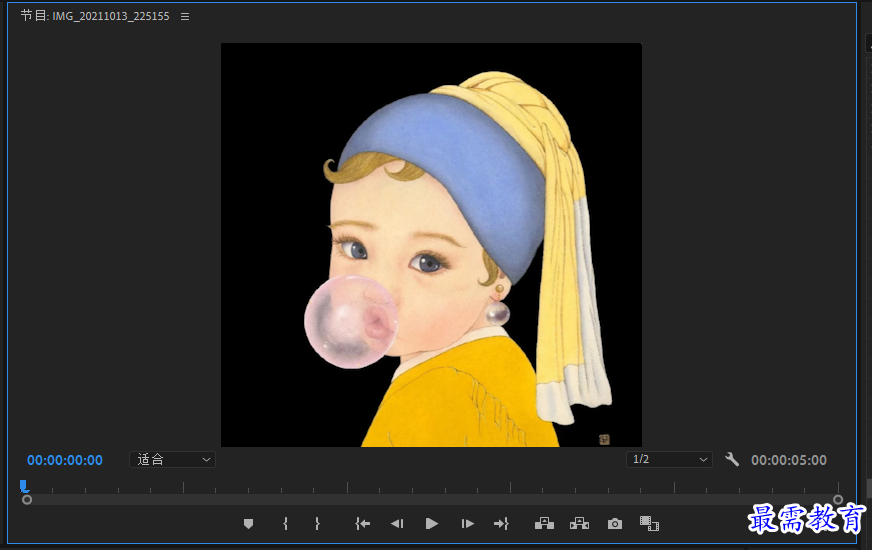Click the program tab IMG_20211013_225155
Screen dimensions: 872x550
point(95,16)
